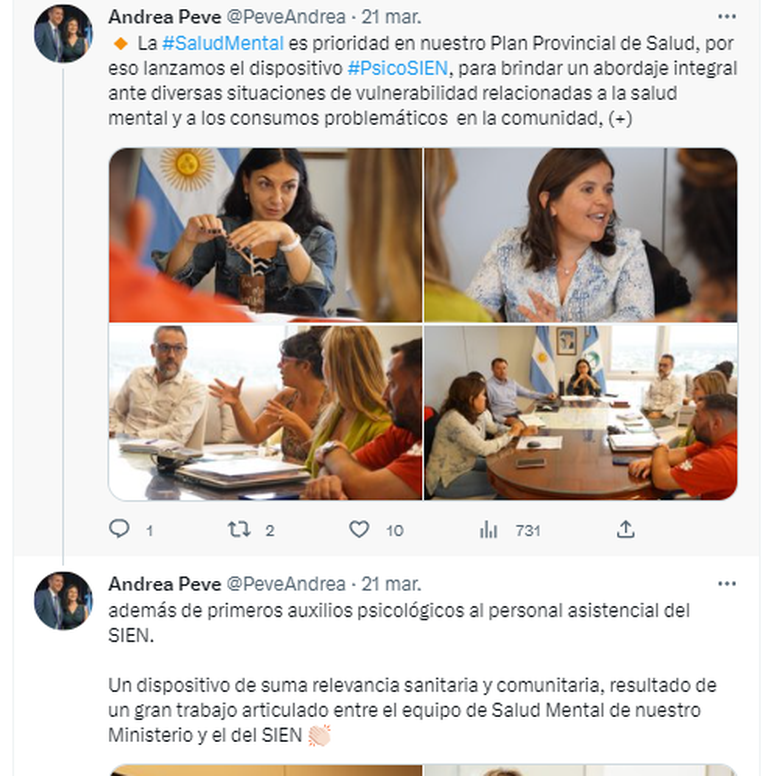Open photo of woman in floral blouse
Viewport: 770px width, 776px height.
[x=580, y=235]
